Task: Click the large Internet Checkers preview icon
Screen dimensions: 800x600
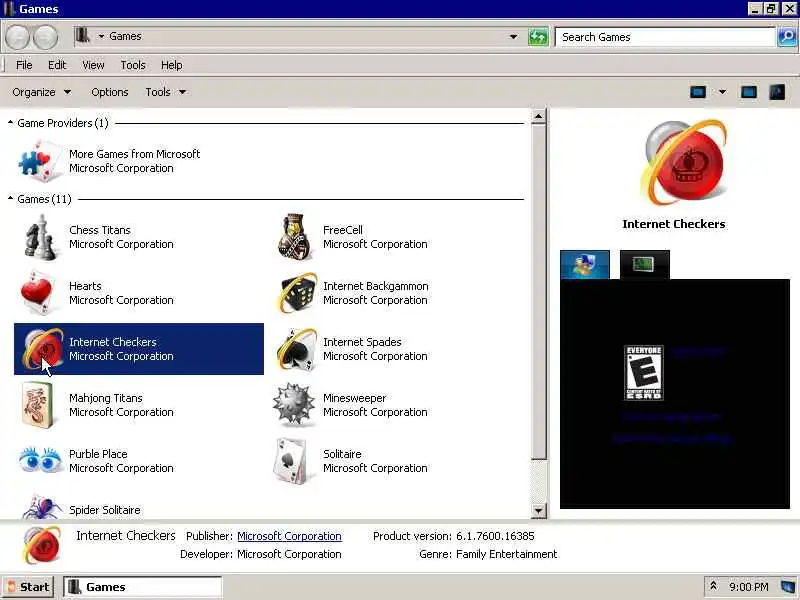Action: click(684, 162)
